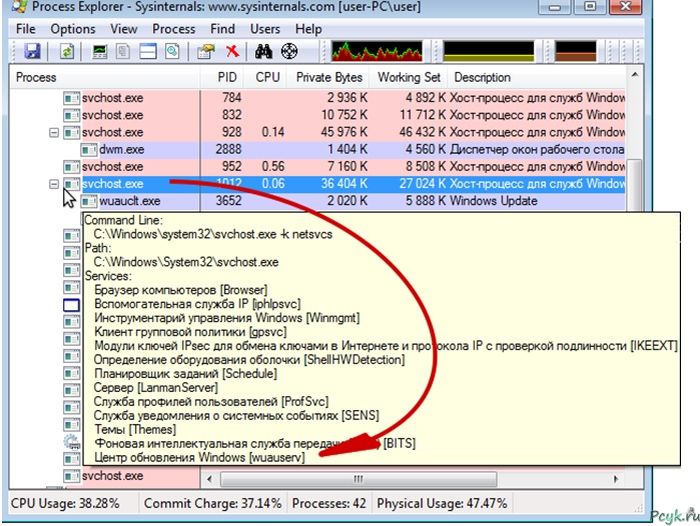This screenshot has height=526, width=700.
Task: Click the icon of svchost.exe PID 784
Action: coord(71,98)
